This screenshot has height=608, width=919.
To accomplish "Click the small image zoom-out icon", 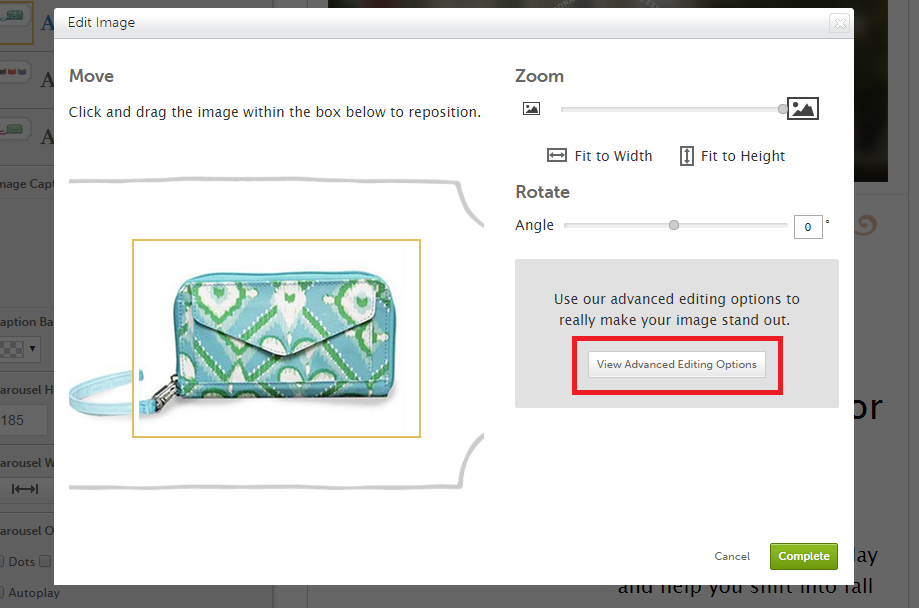I will pyautogui.click(x=531, y=109).
